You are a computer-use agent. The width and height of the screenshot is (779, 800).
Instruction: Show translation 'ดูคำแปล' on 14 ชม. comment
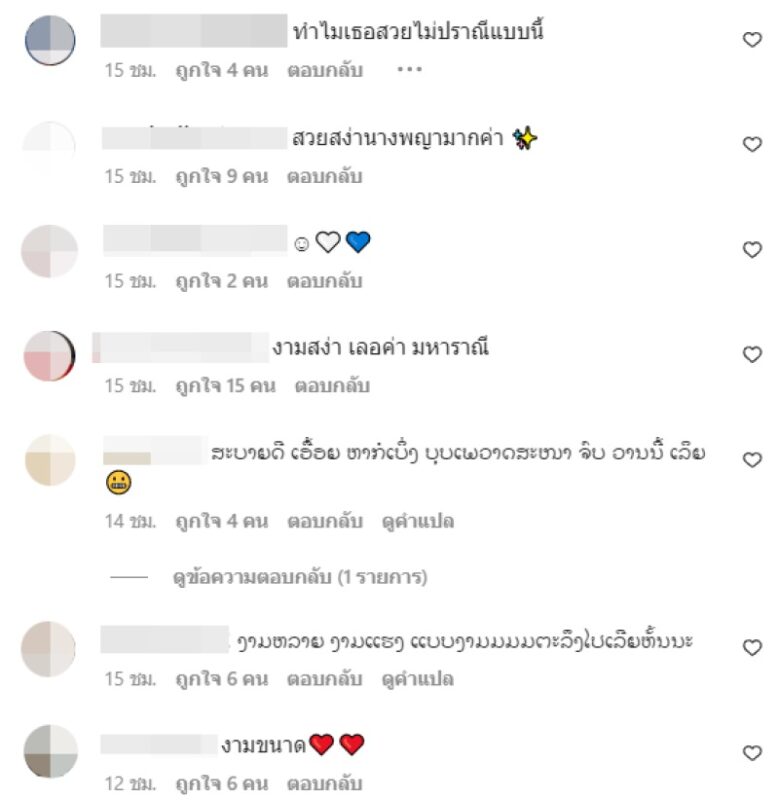coord(418,521)
